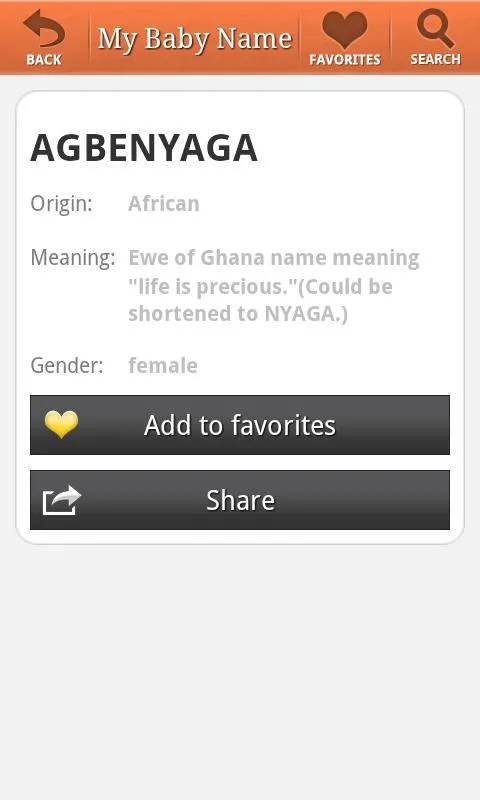Click the yellow heart icon
Screen dimensions: 480x800
click(x=61, y=424)
